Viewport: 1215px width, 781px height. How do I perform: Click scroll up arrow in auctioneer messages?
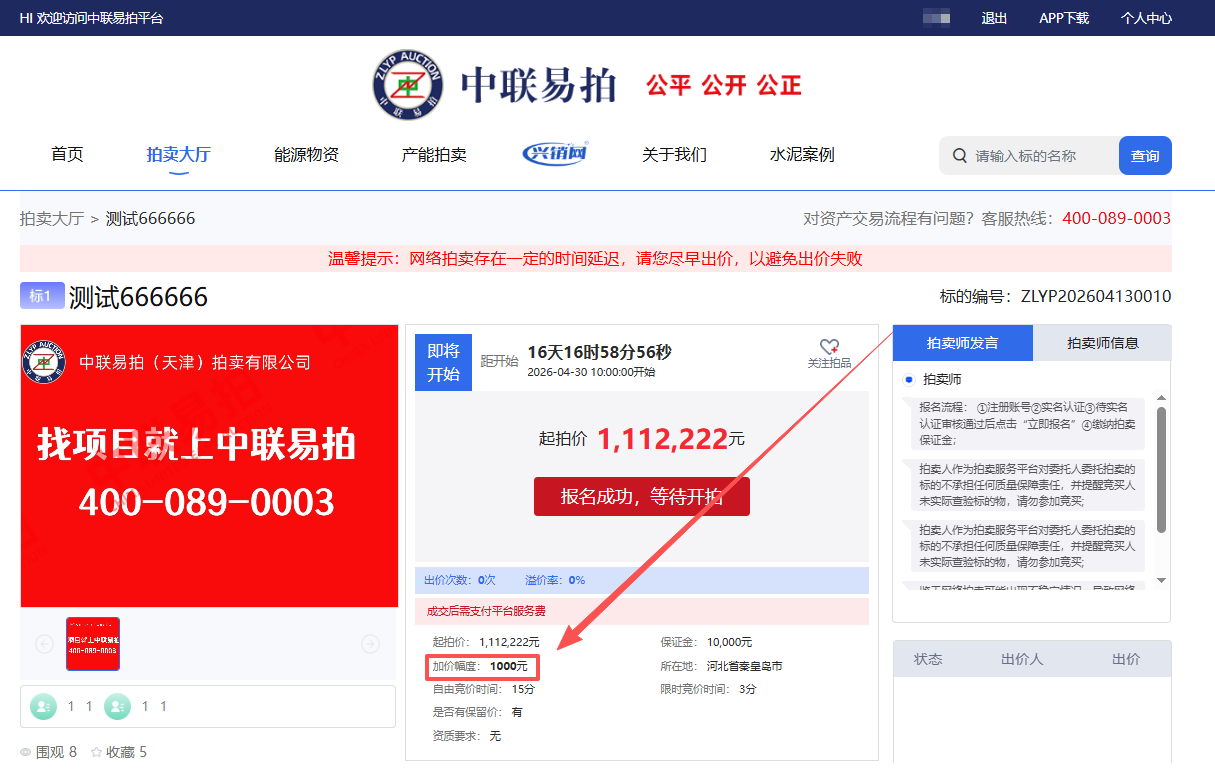(1161, 397)
